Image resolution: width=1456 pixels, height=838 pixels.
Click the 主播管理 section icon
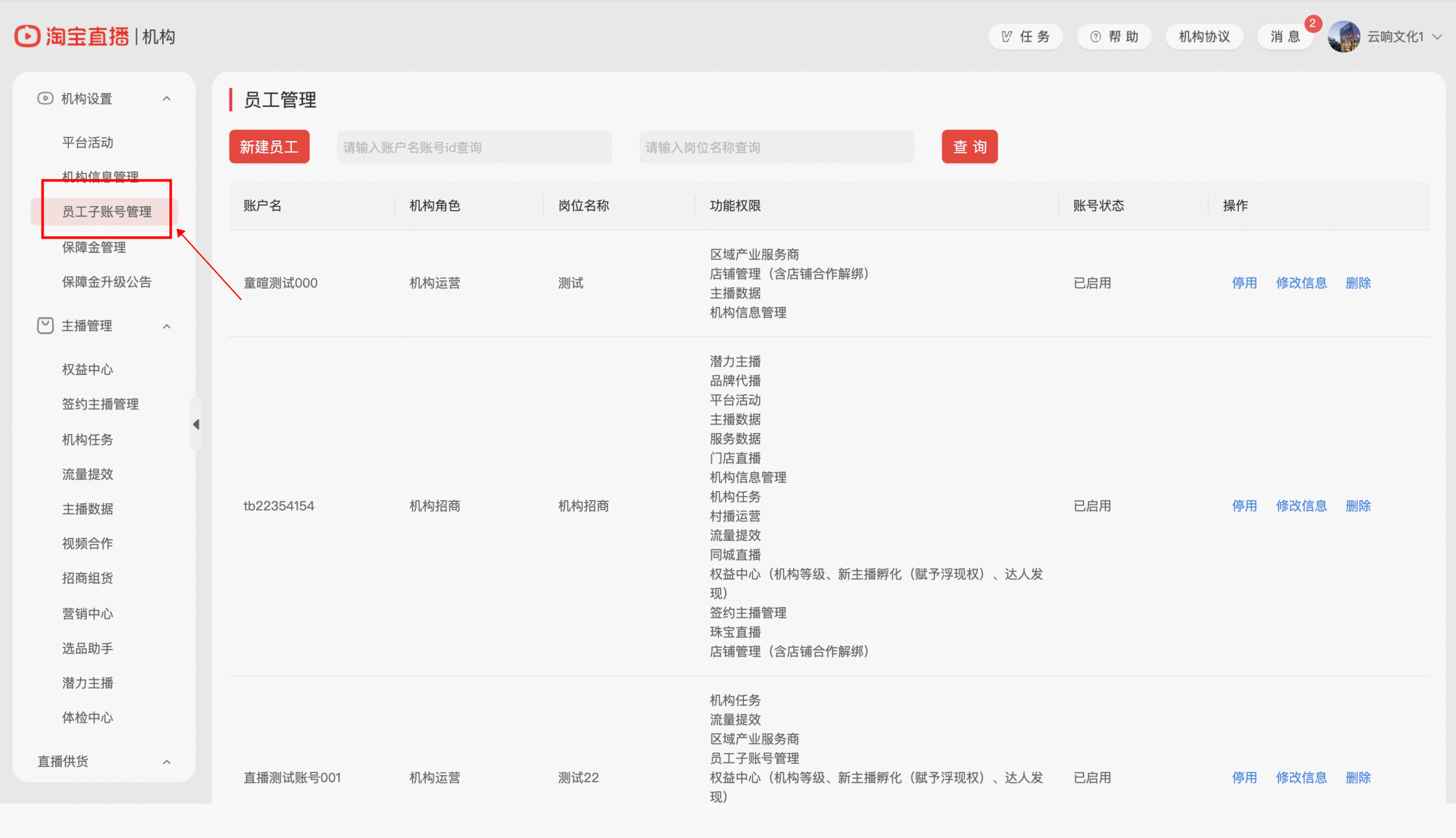pyautogui.click(x=45, y=326)
